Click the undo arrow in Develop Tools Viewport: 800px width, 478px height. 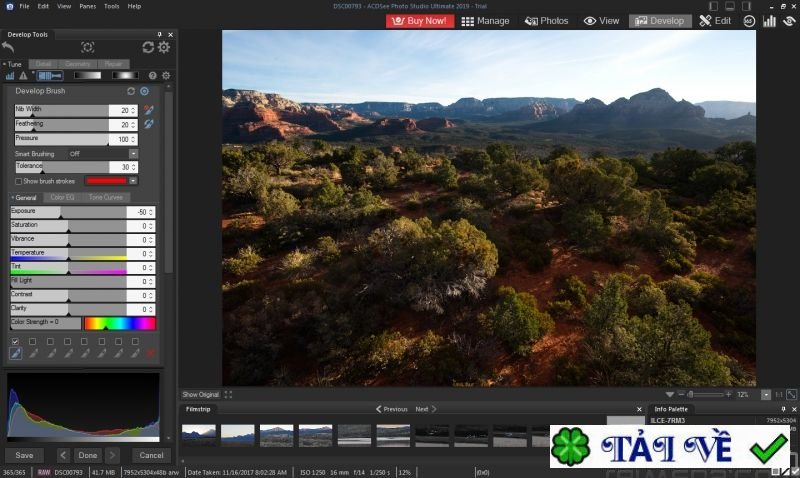(x=9, y=47)
